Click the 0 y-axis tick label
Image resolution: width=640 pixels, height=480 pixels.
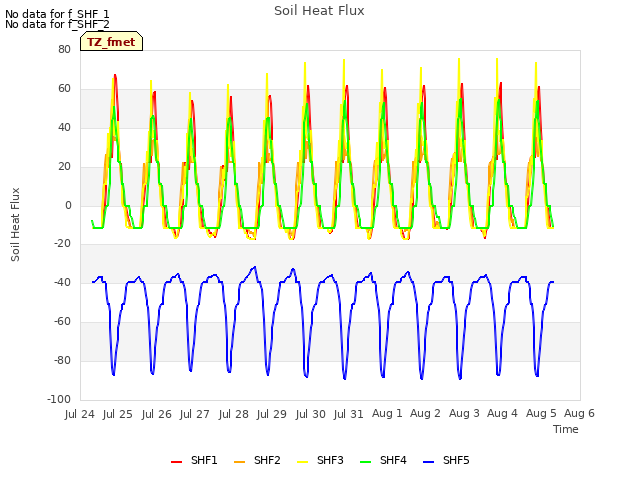tap(68, 206)
